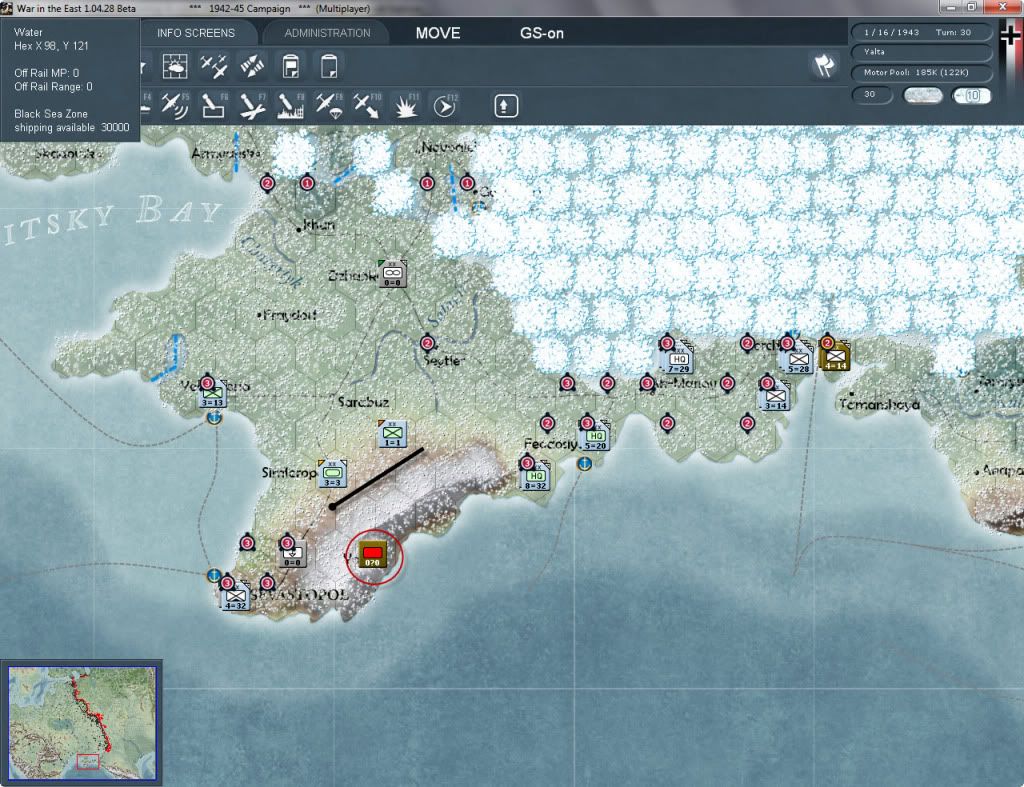This screenshot has height=787, width=1024.
Task: Select the F6 bomb unit mode
Action: click(x=214, y=106)
